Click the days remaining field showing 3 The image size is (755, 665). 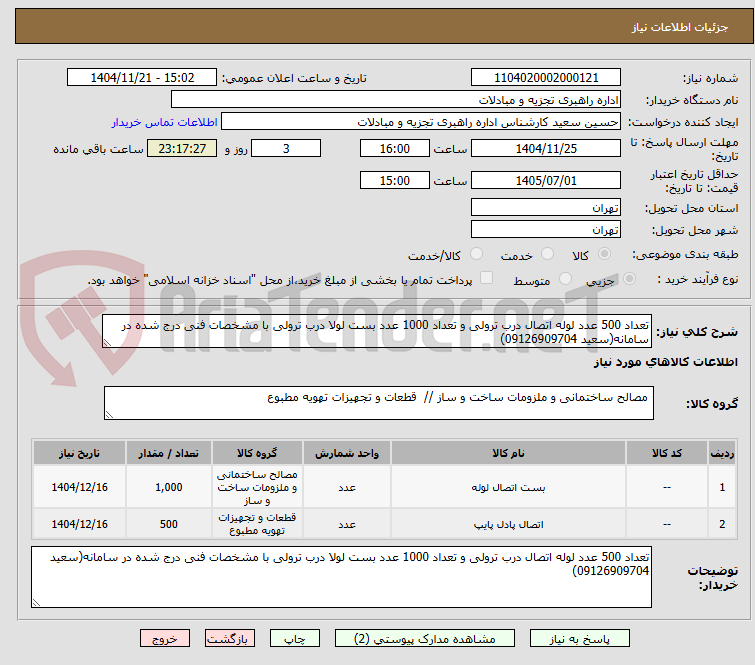click(286, 148)
